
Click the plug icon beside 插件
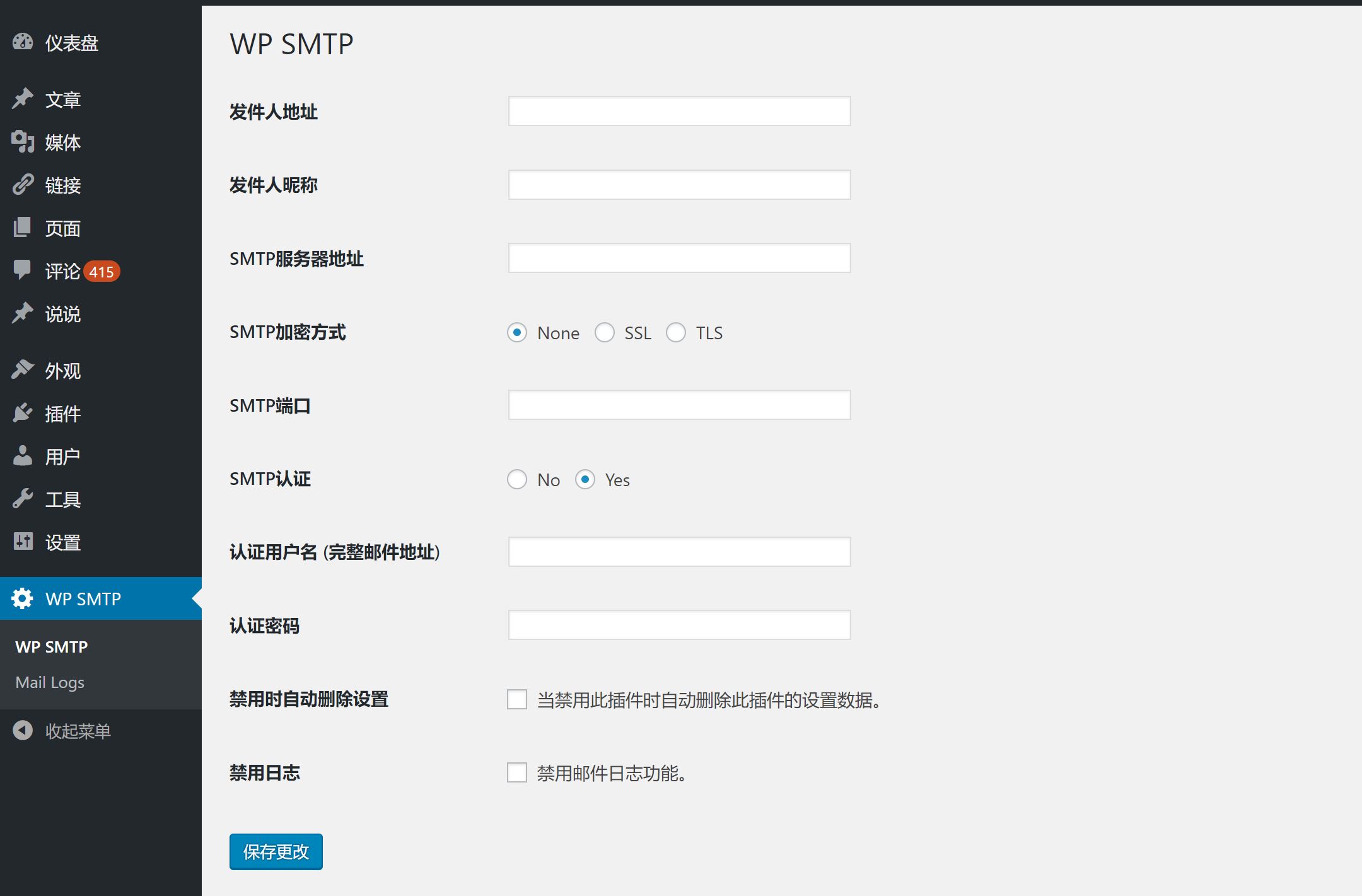point(23,413)
